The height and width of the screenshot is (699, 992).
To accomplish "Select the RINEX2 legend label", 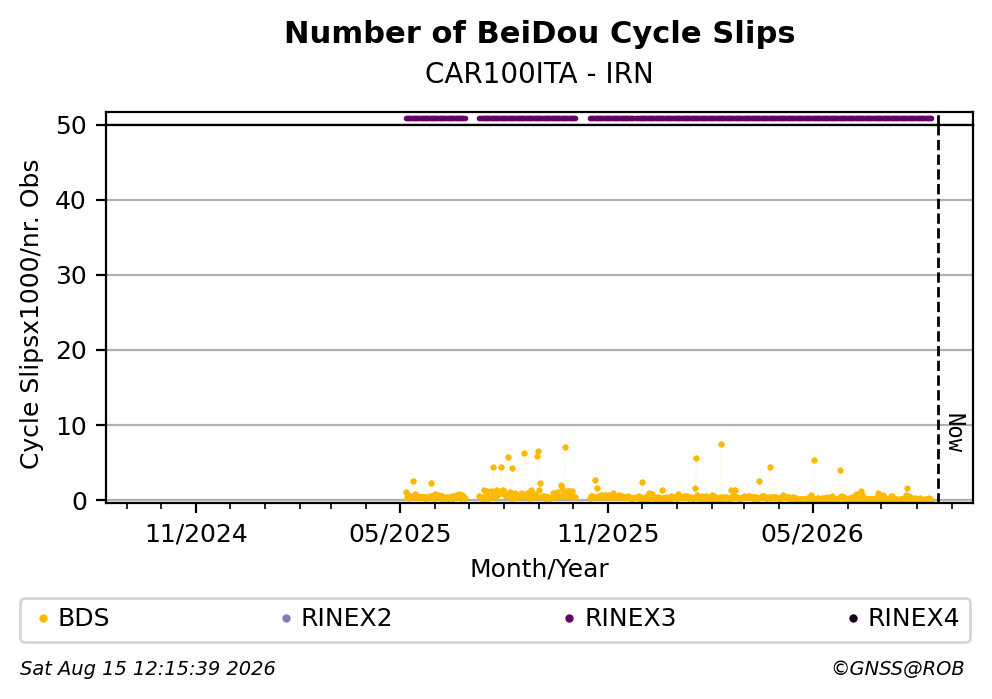I will coord(346,618).
